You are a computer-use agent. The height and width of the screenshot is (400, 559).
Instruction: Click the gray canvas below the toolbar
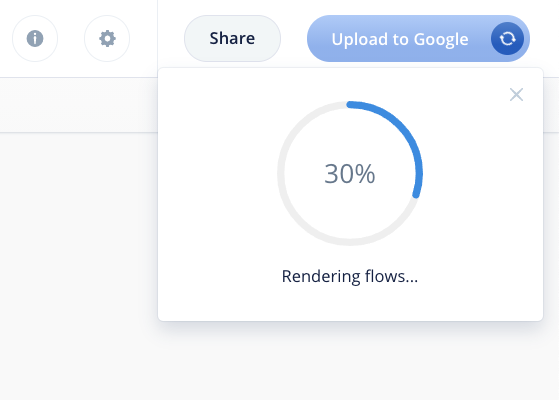tap(78, 267)
